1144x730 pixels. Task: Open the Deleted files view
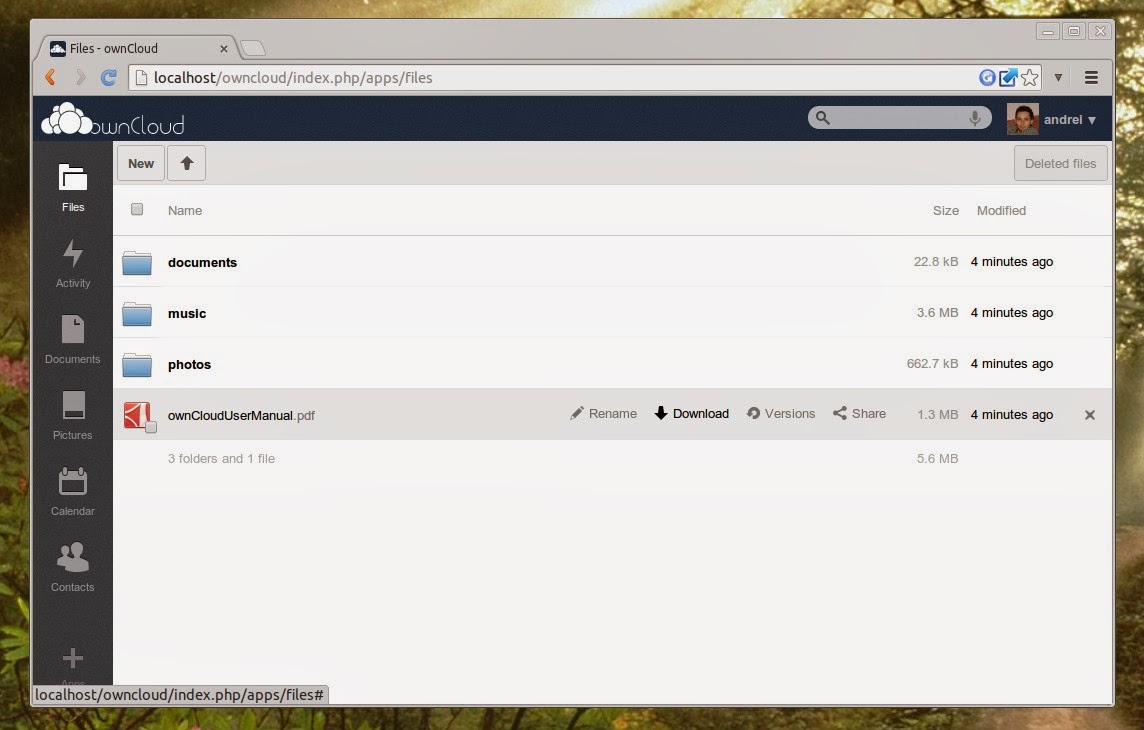pos(1060,163)
